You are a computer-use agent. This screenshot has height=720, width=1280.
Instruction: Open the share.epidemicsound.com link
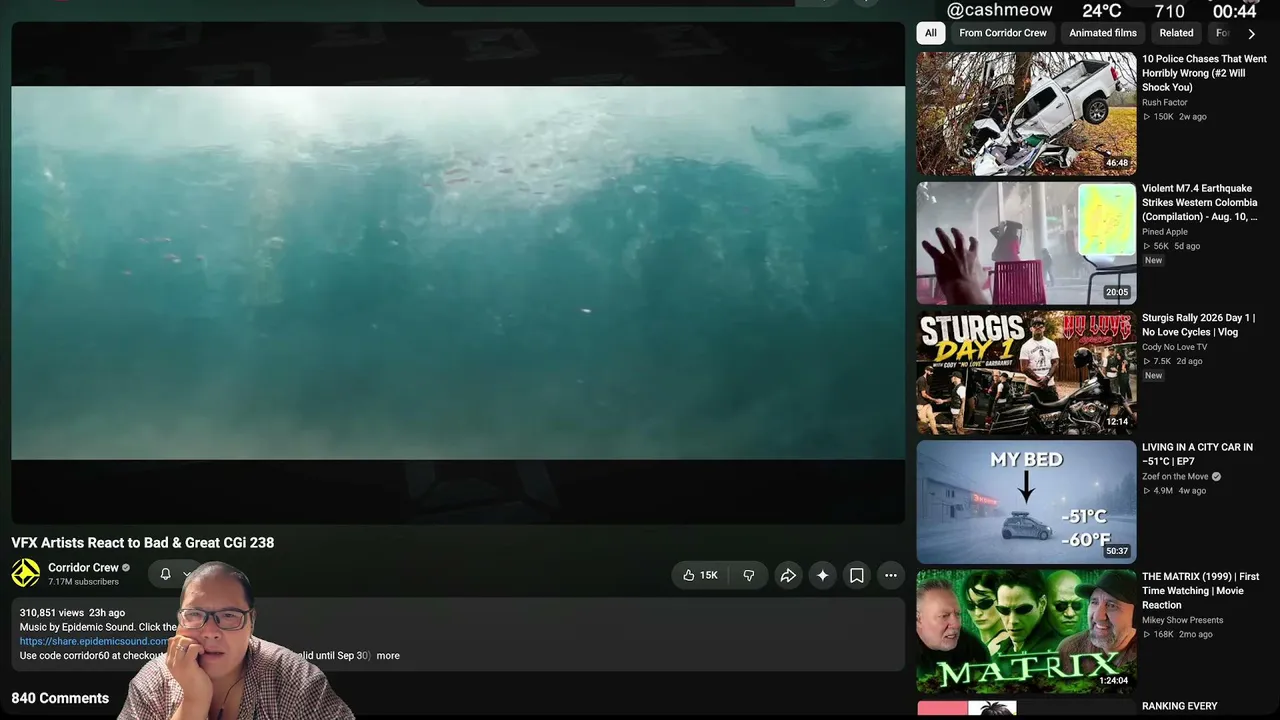(x=95, y=641)
